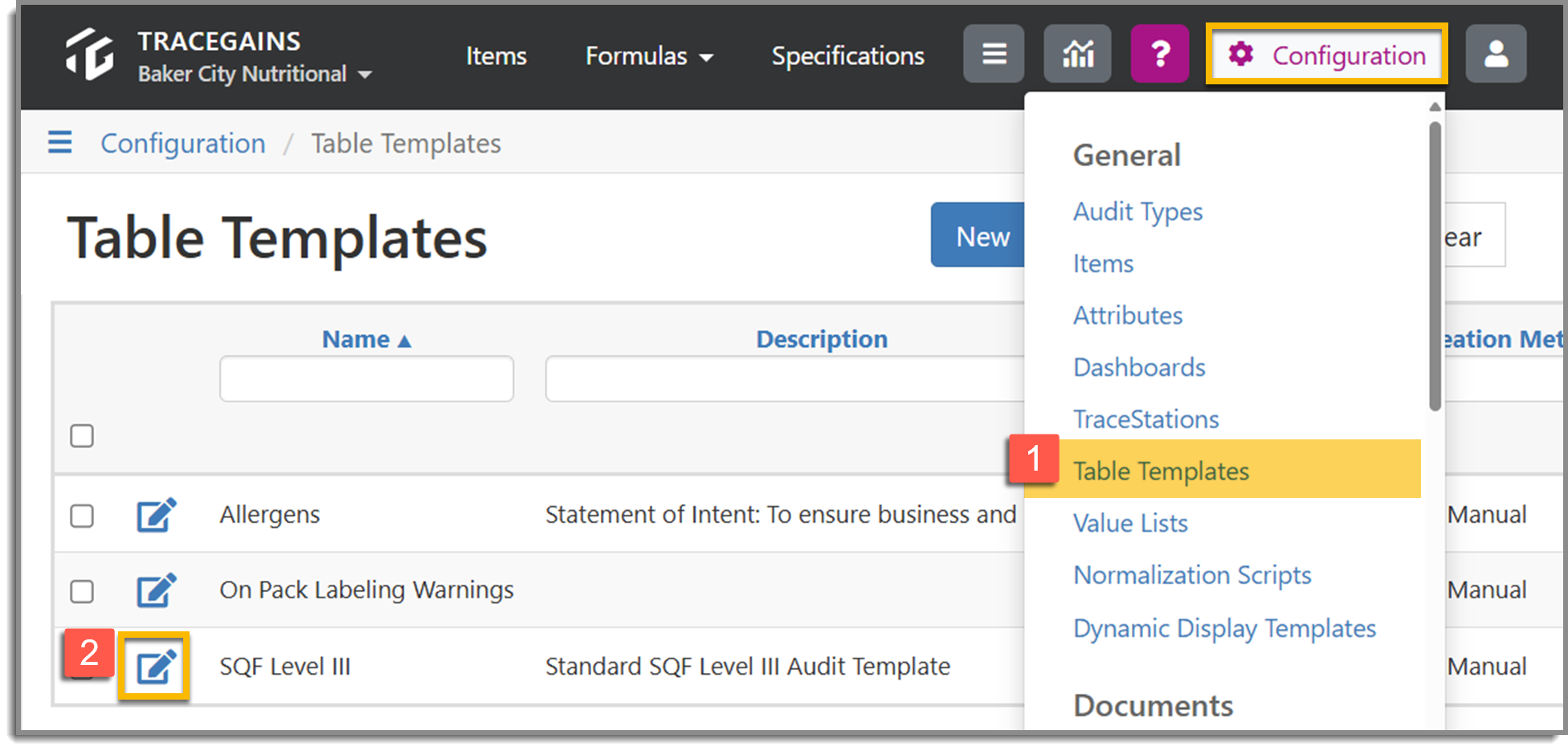This screenshot has width=1568, height=751.
Task: Click the Table Templates breadcrumb text
Action: pos(406,144)
